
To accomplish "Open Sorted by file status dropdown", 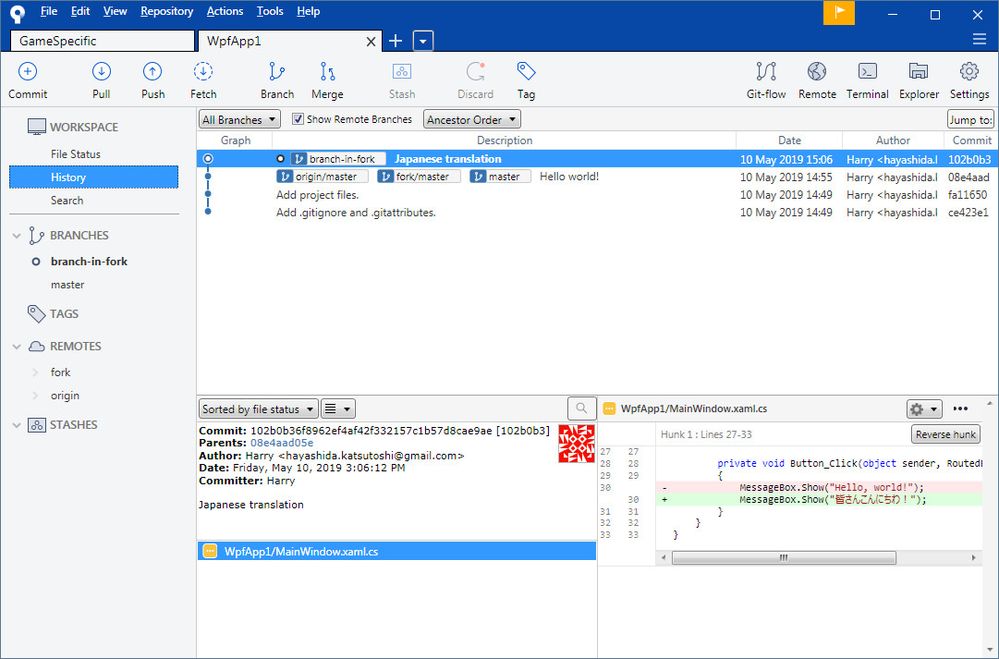I will click(x=258, y=409).
